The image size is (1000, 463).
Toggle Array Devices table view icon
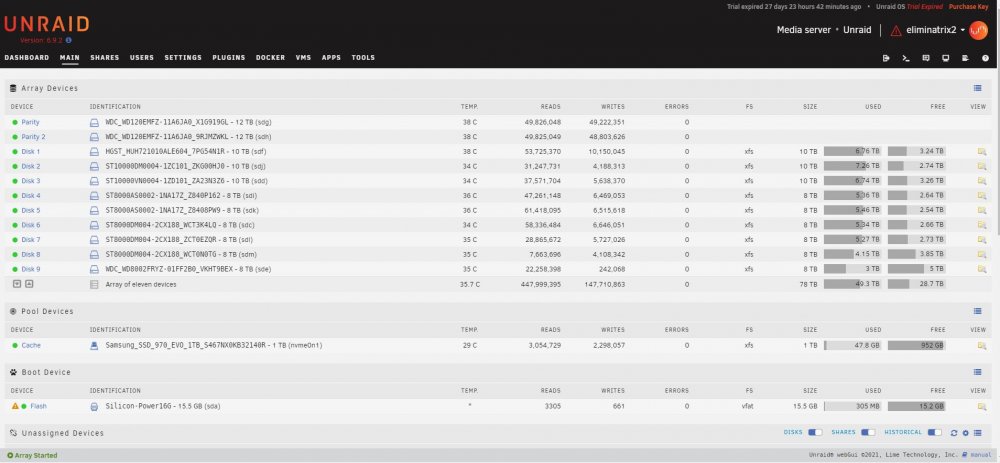click(x=978, y=88)
